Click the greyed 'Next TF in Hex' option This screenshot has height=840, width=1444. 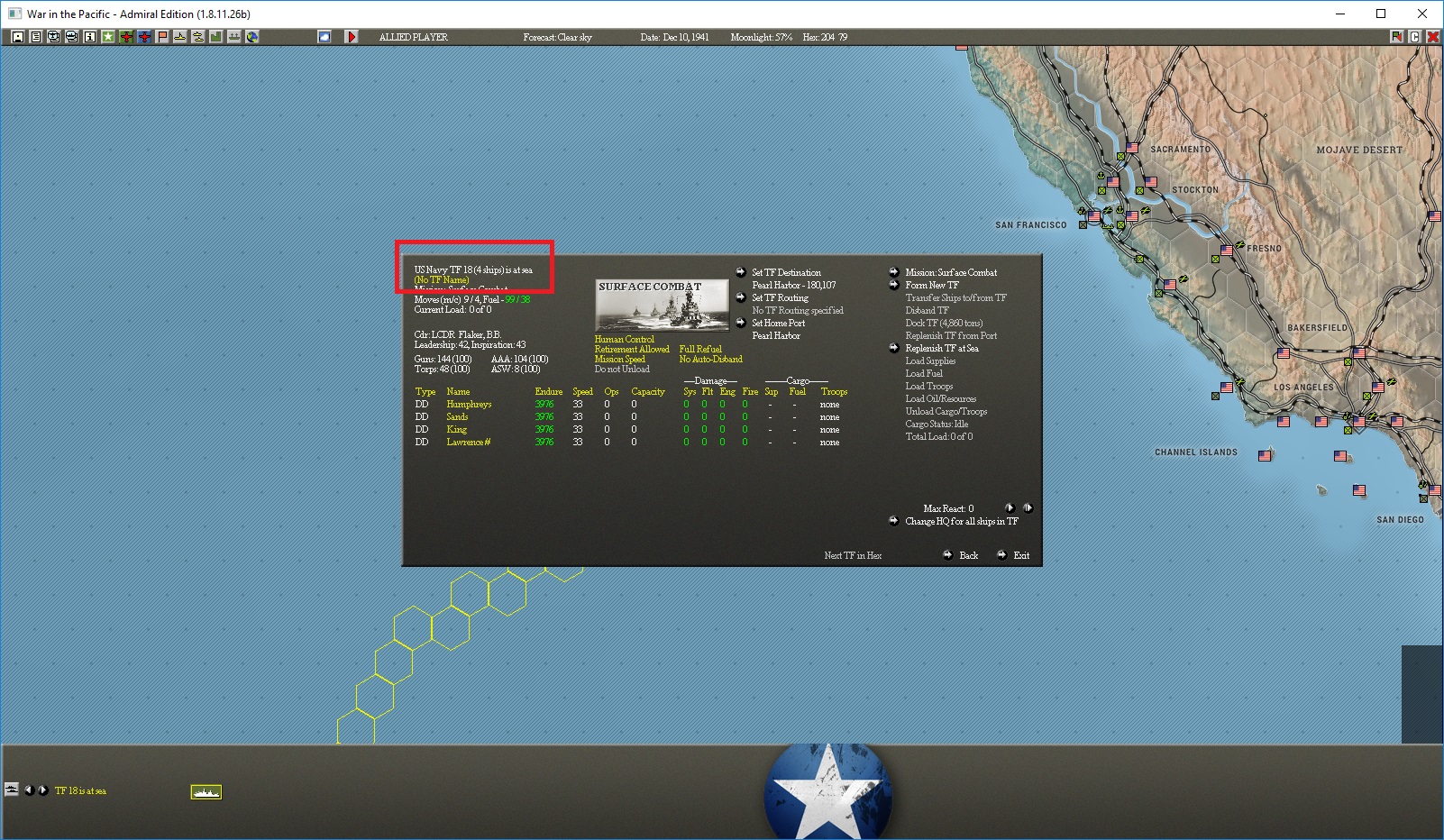pyautogui.click(x=853, y=555)
